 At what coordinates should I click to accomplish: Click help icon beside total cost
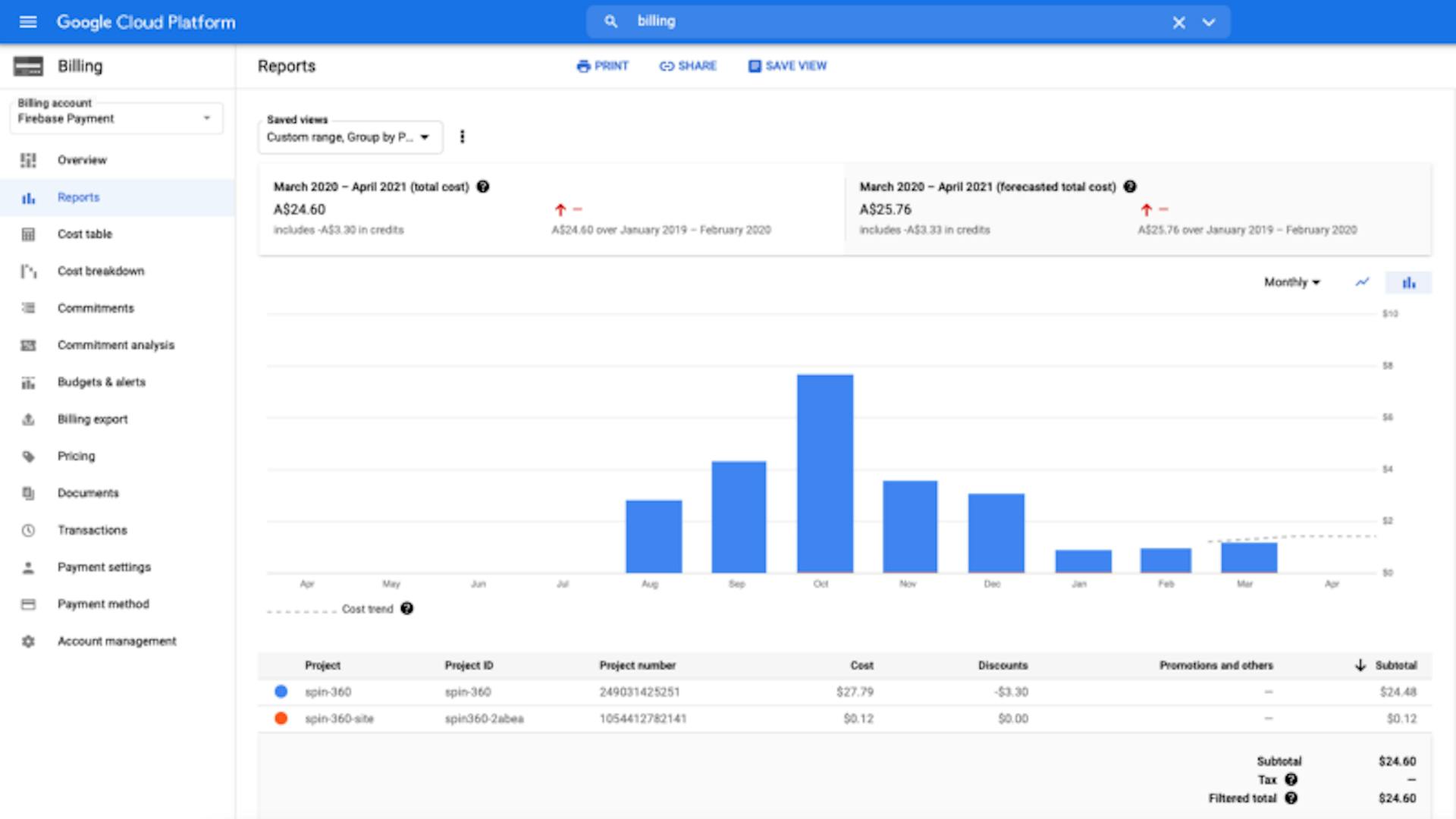coord(483,187)
